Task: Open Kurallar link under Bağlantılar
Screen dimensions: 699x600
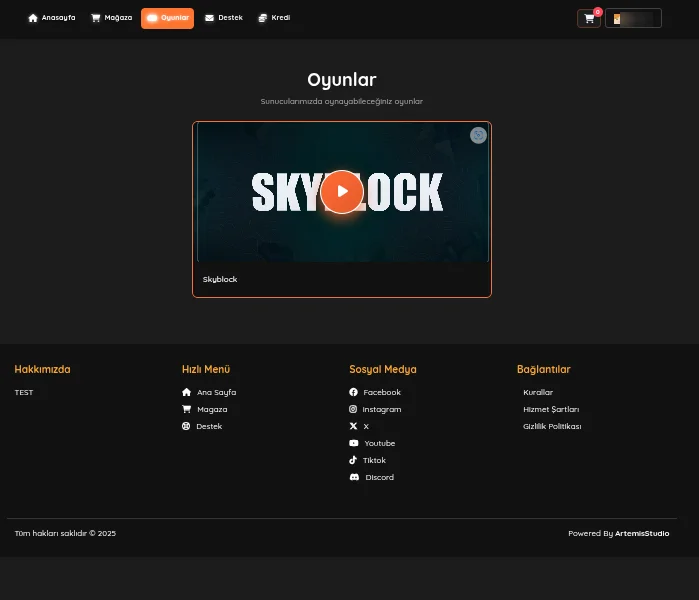Action: click(538, 392)
